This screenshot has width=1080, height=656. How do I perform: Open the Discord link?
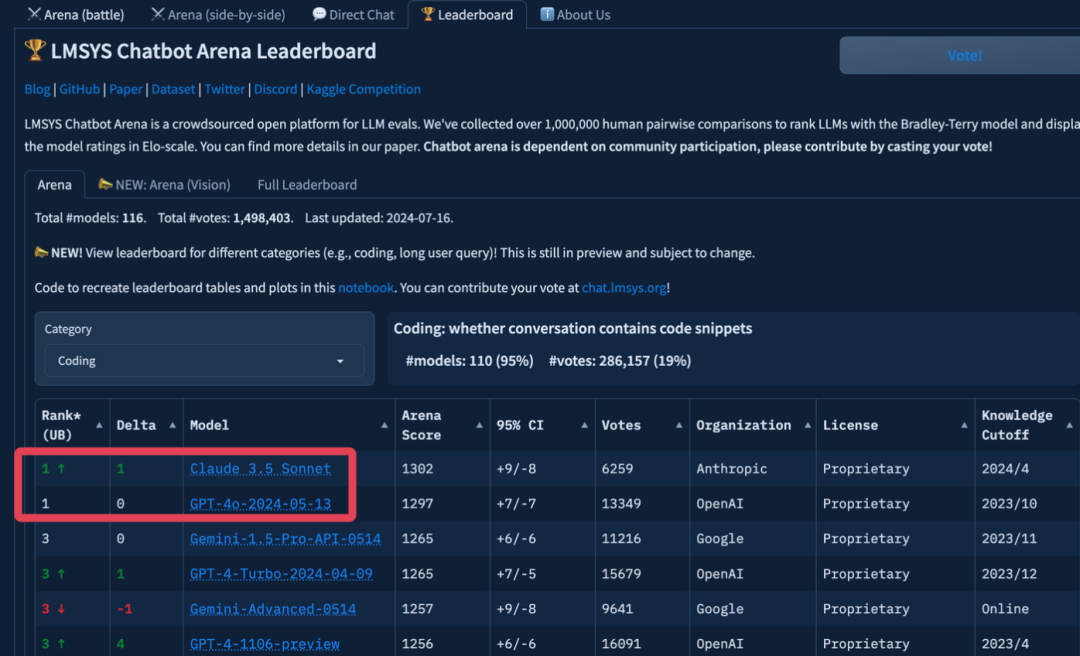[276, 89]
